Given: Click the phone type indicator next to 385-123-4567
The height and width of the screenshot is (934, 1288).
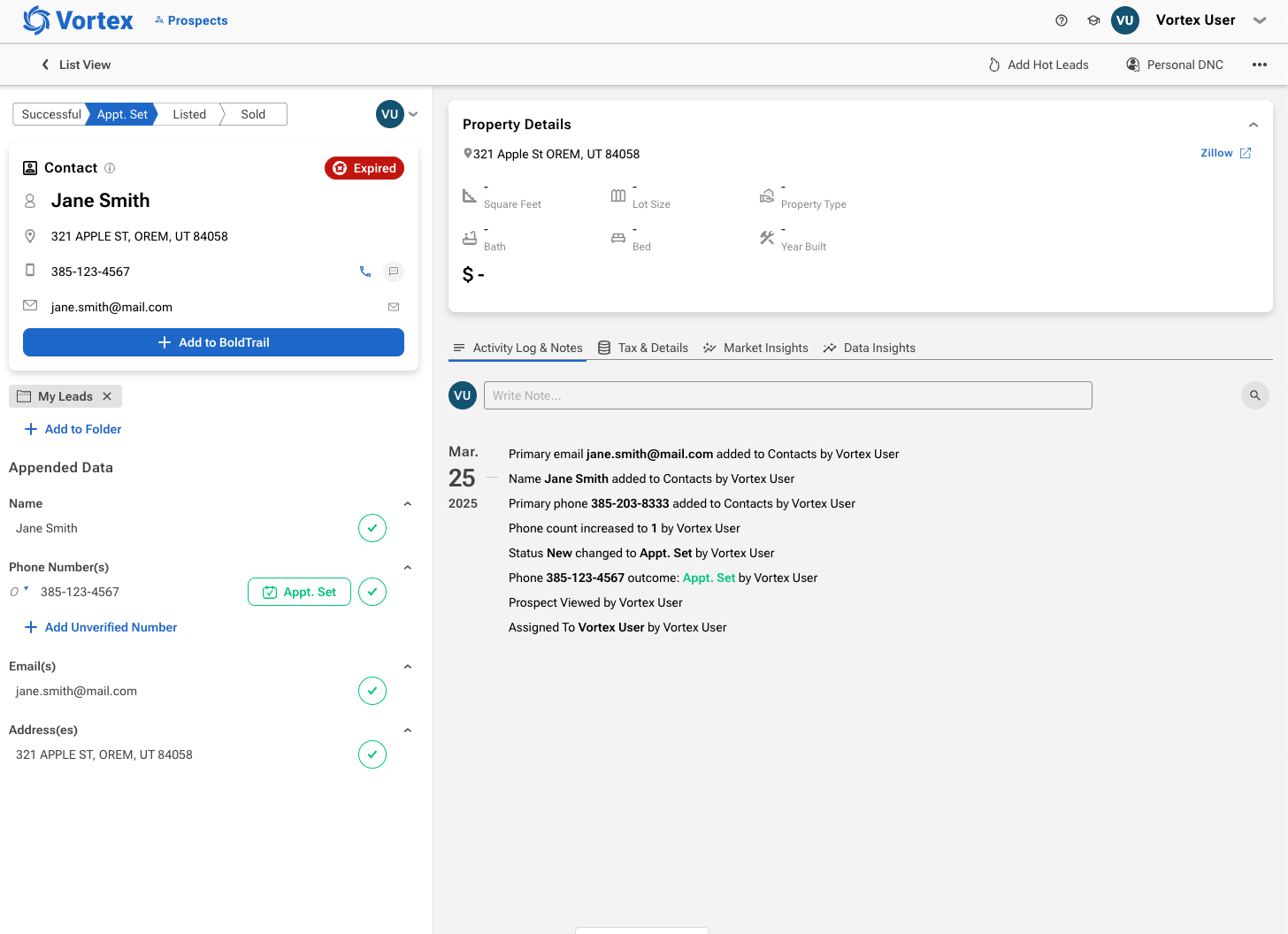Looking at the screenshot, I should pos(19,591).
